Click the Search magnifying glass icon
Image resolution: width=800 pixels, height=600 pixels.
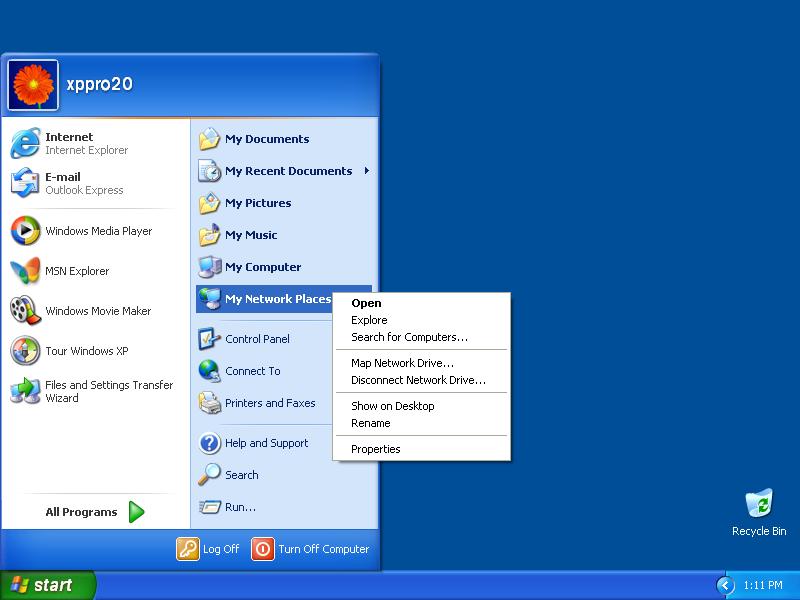[x=209, y=474]
